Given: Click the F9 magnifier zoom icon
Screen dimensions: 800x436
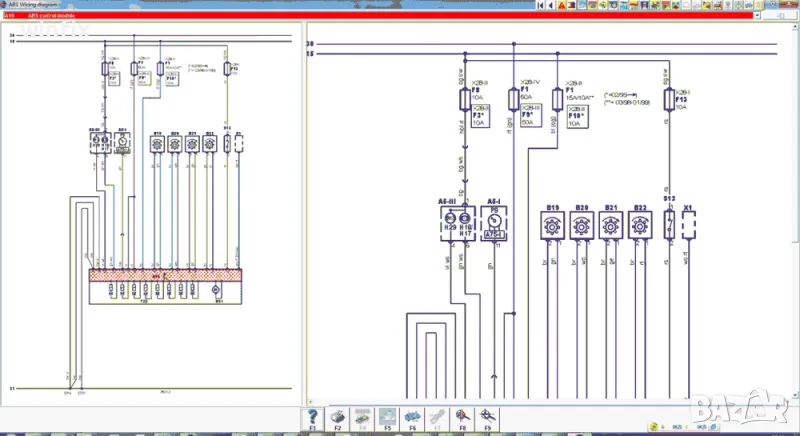Looking at the screenshot, I should [486, 416].
